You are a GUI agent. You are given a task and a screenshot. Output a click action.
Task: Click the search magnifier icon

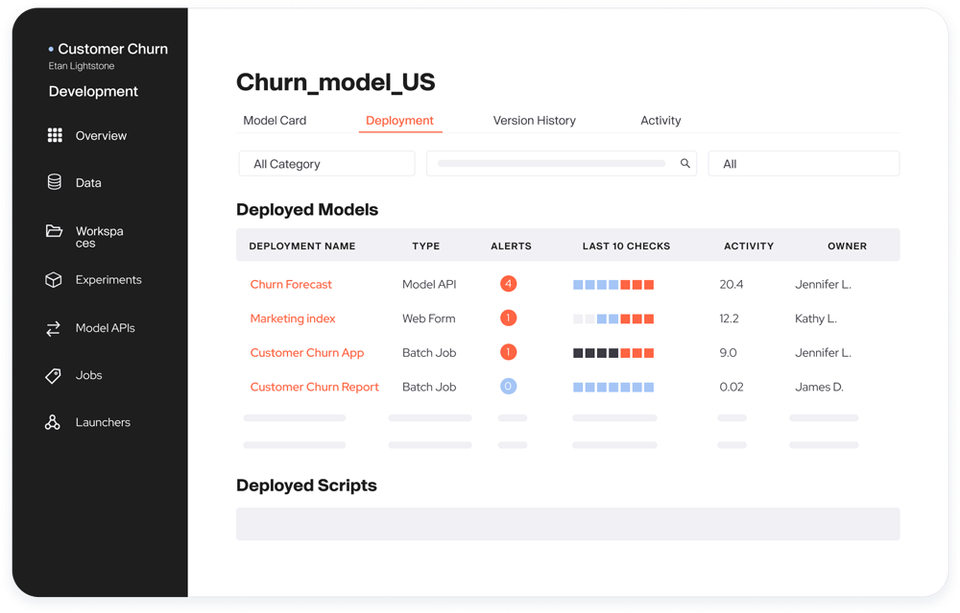pos(685,164)
